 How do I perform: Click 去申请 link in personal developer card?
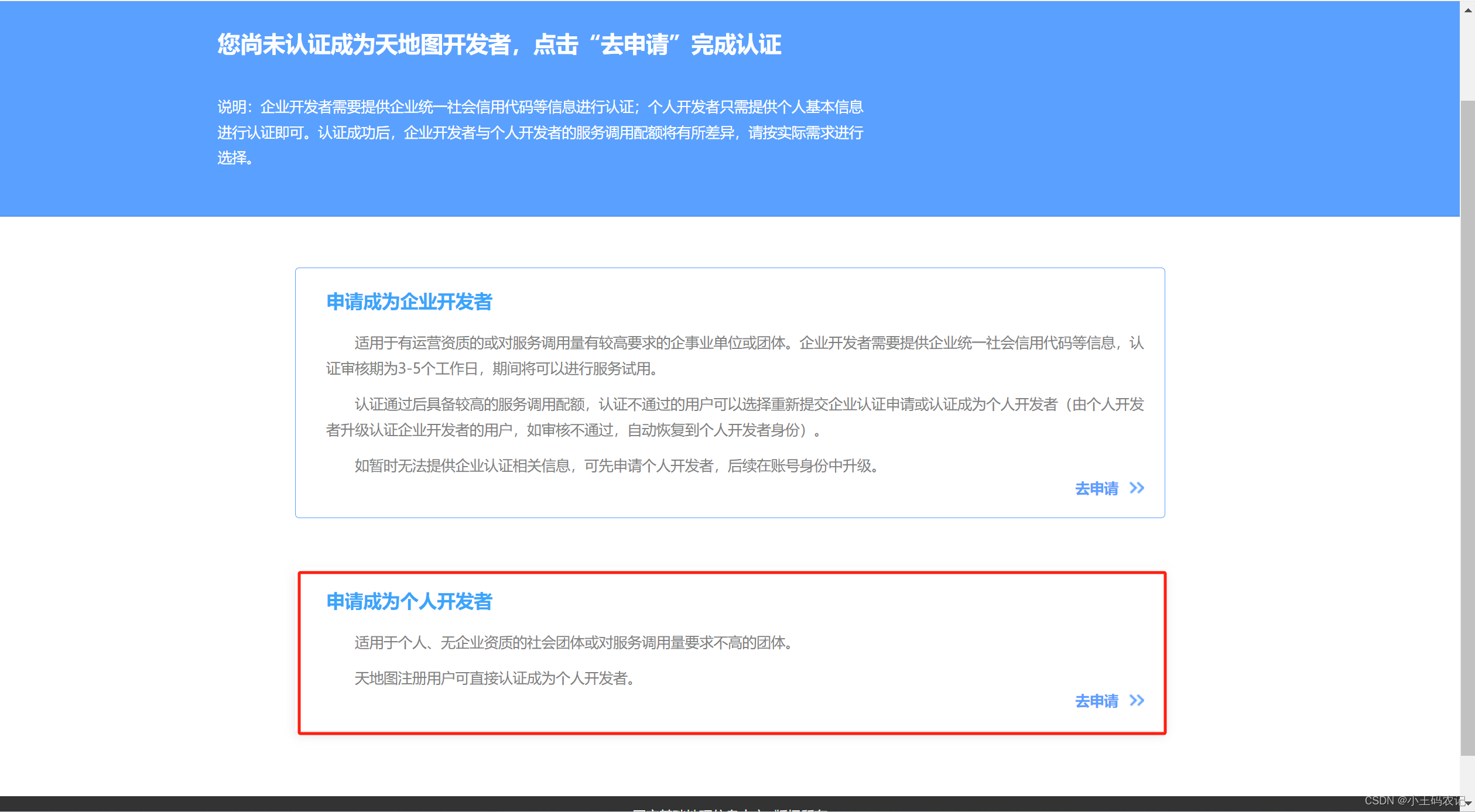point(1096,701)
